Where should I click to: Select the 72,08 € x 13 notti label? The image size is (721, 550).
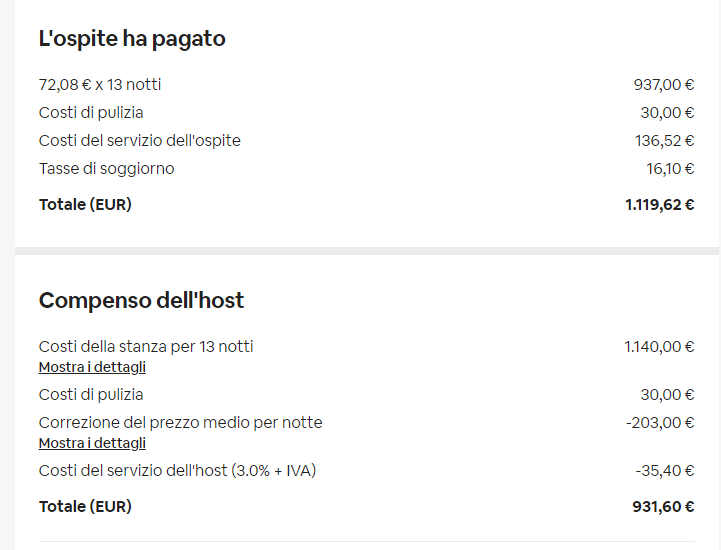coord(100,84)
